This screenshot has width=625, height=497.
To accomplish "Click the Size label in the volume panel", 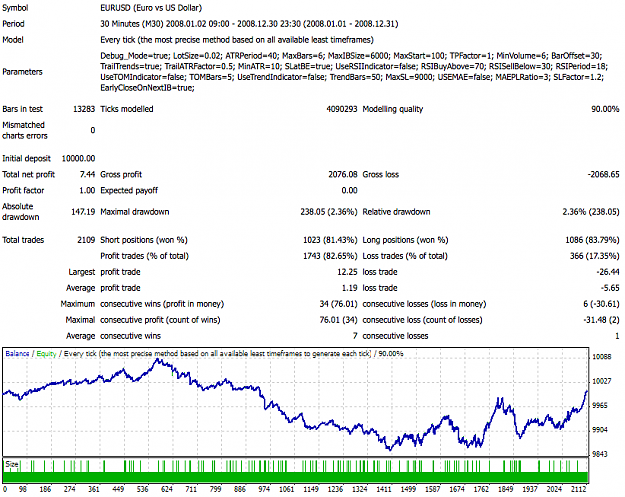I will click(x=12, y=464).
